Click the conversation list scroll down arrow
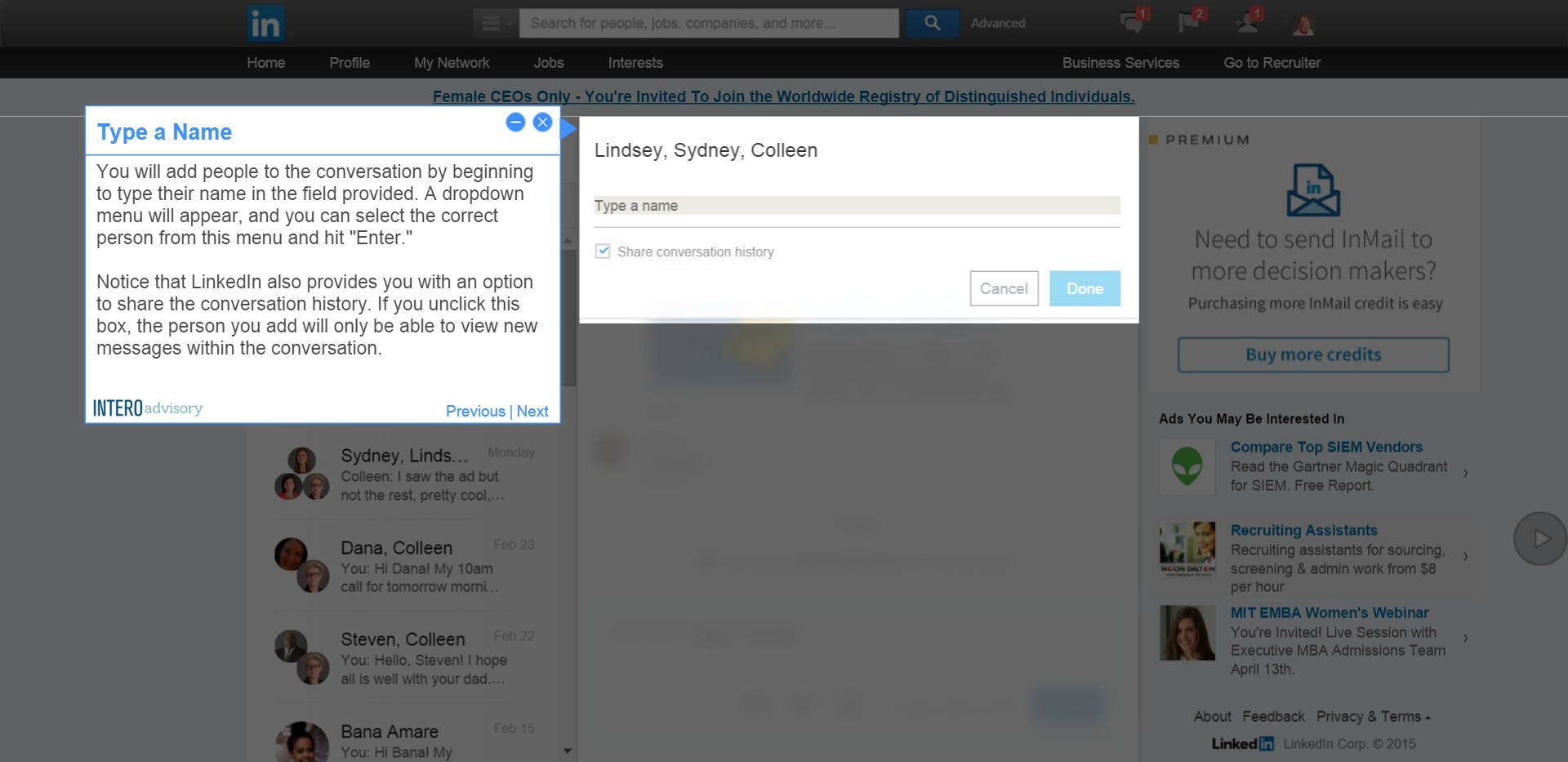The height and width of the screenshot is (762, 1568). tap(568, 751)
